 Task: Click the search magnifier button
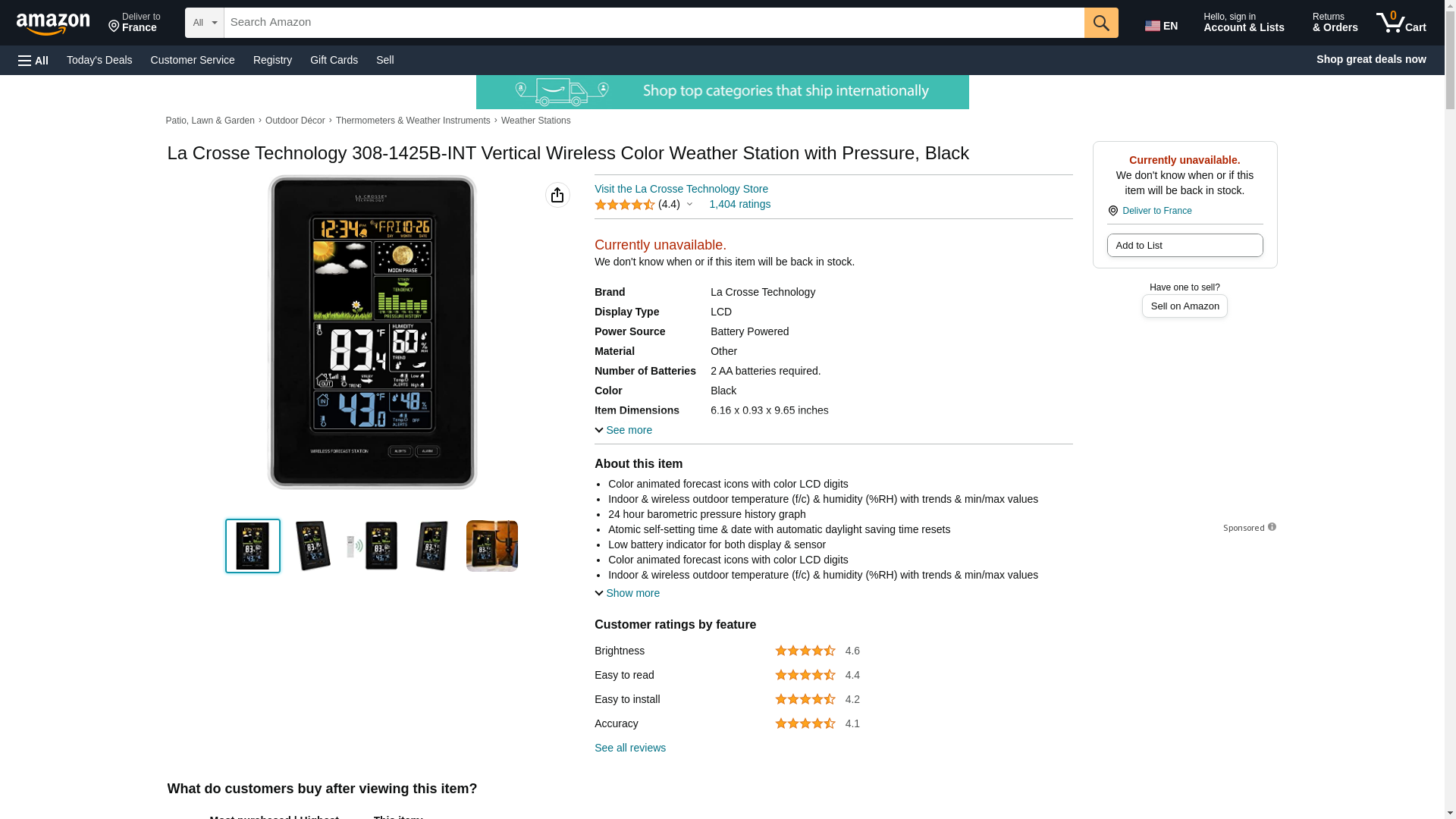1101,23
